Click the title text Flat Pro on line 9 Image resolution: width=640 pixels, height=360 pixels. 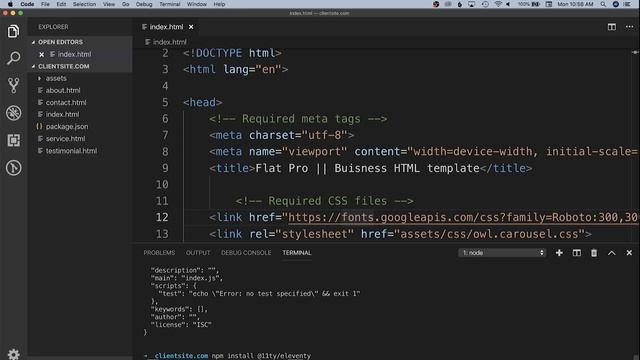tap(282, 168)
